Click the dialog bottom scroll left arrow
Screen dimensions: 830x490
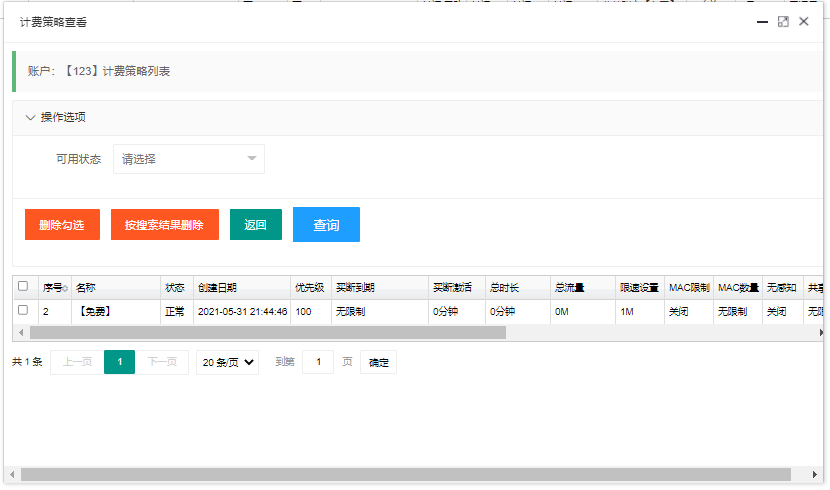12,475
